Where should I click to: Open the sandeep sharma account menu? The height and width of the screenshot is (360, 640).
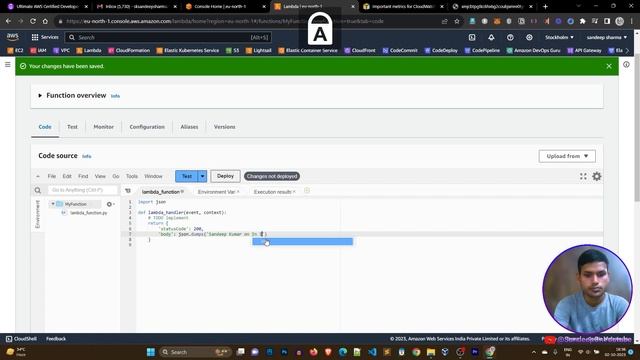(607, 37)
